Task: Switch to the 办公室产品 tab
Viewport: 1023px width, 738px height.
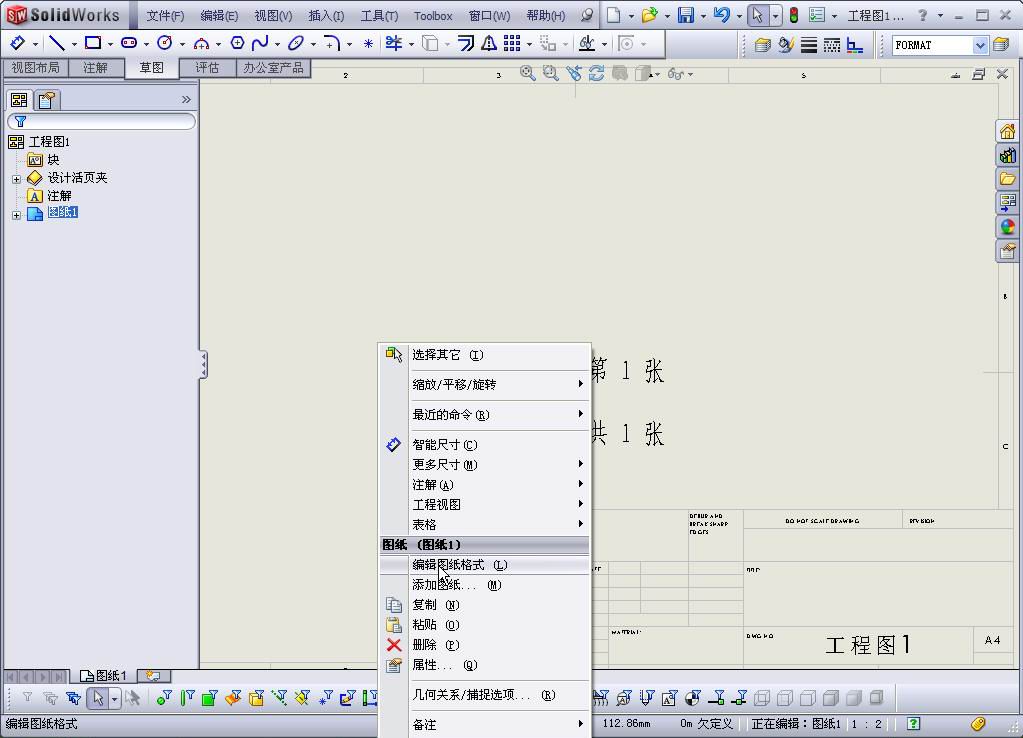Action: point(273,68)
